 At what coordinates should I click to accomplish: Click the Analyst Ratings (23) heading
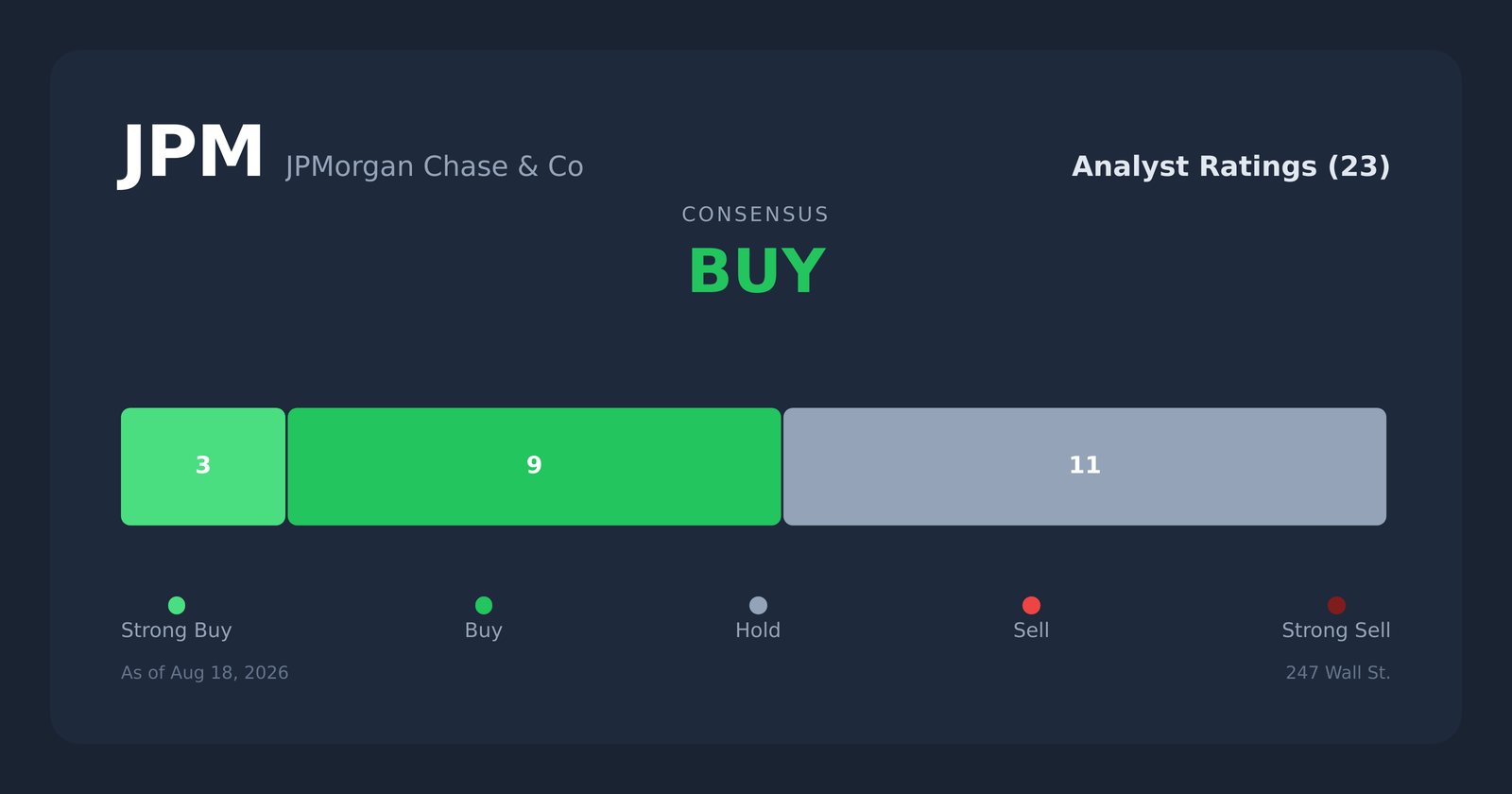1230,166
